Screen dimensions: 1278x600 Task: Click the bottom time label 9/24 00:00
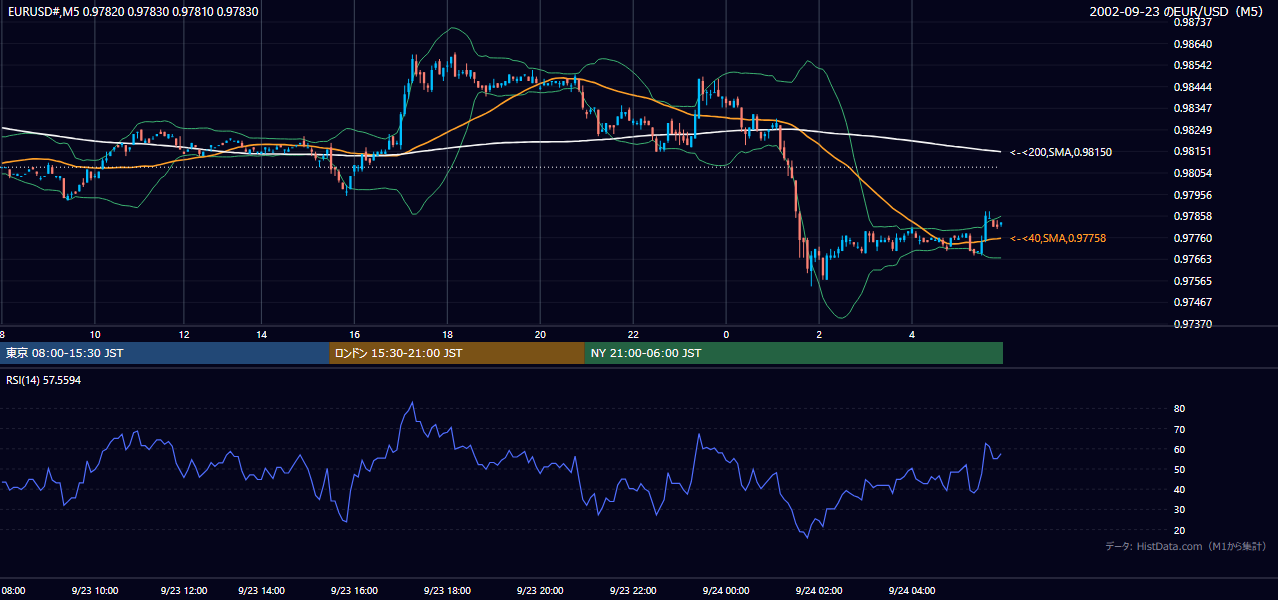pos(726,590)
